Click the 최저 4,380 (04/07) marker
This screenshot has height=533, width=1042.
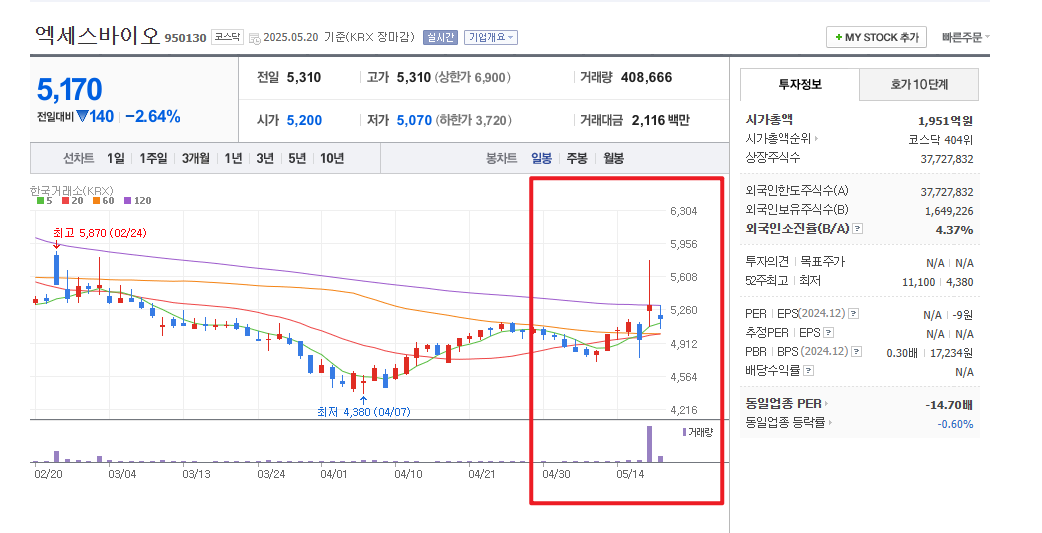pyautogui.click(x=364, y=412)
